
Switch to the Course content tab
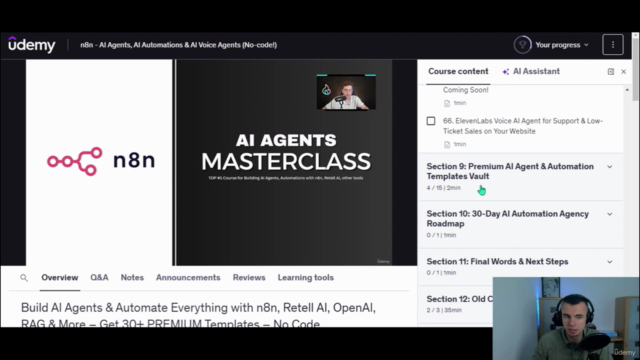(x=458, y=71)
